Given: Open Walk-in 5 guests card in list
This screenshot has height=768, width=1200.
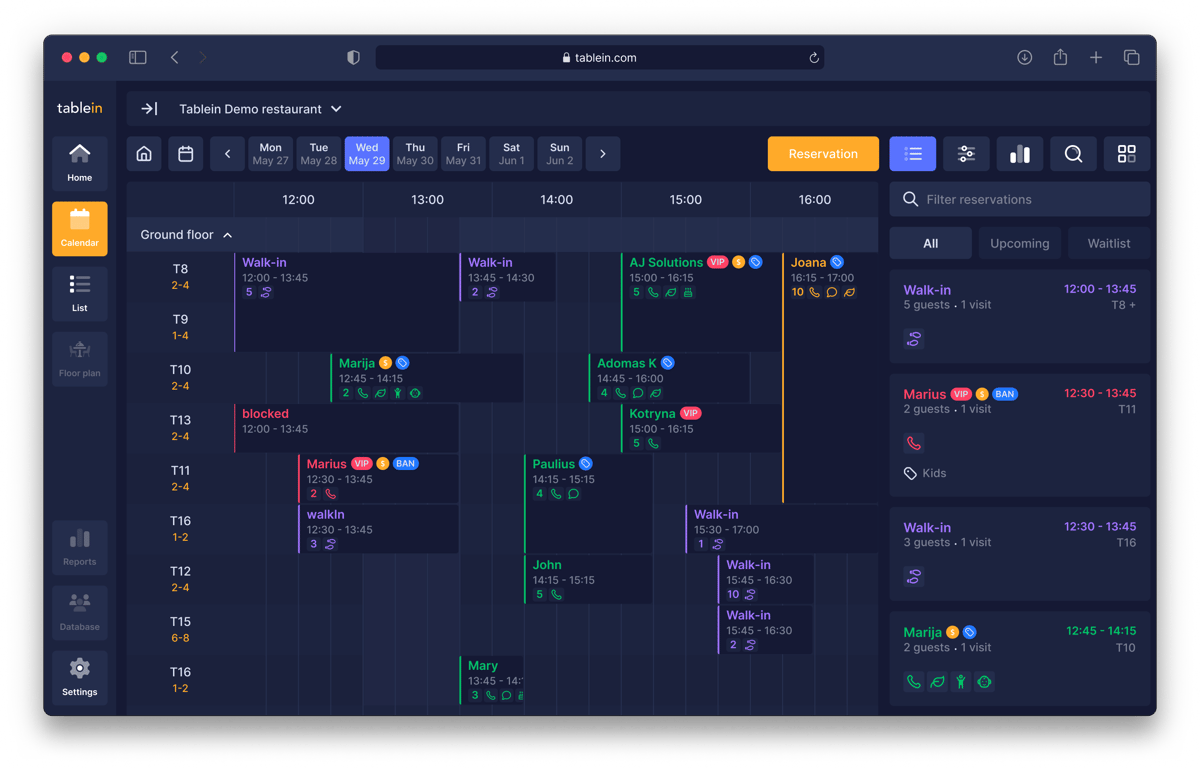Looking at the screenshot, I should point(1020,317).
